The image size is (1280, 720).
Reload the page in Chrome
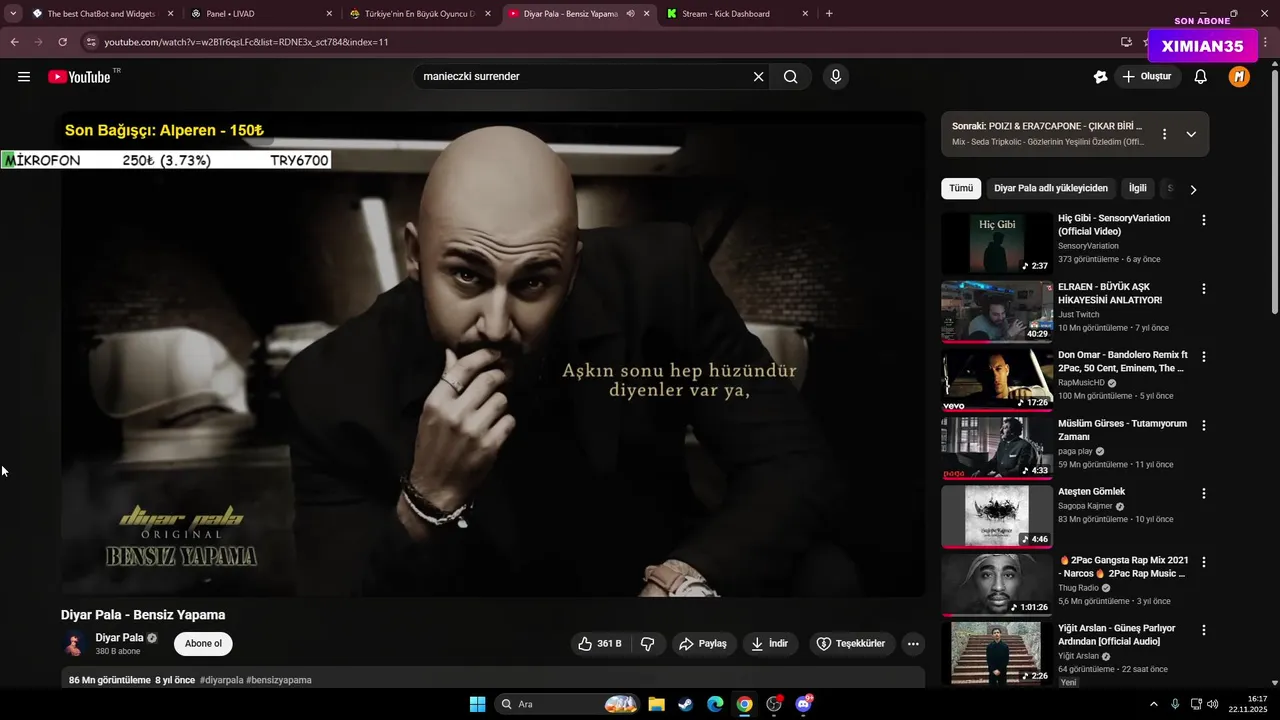point(62,42)
